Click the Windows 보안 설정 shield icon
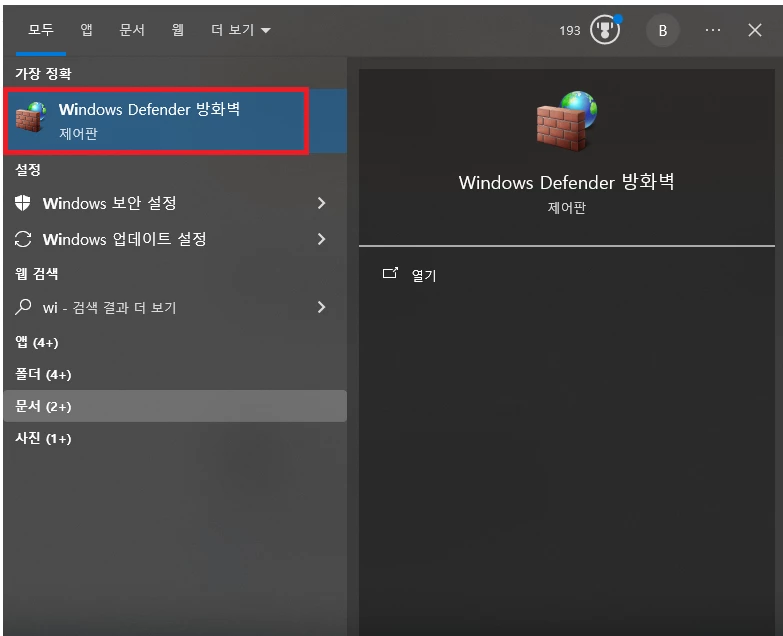This screenshot has width=783, height=636. coord(22,203)
